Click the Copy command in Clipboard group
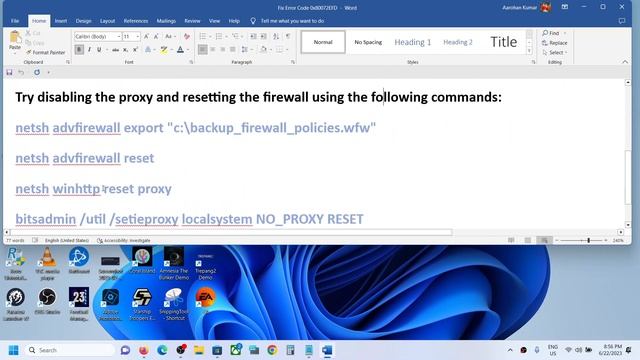640x360 pixels. coord(35,42)
